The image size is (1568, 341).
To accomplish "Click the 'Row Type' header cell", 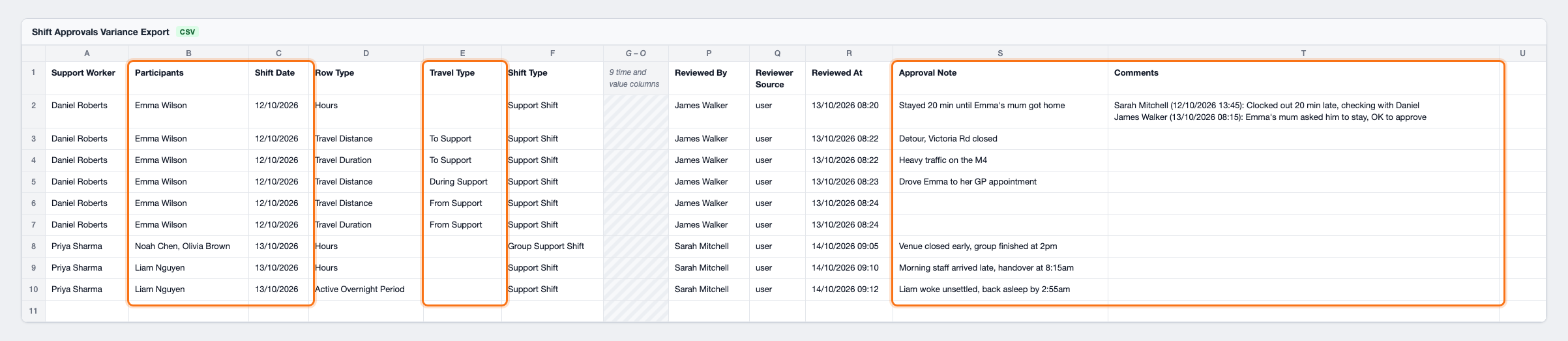I will (366, 78).
